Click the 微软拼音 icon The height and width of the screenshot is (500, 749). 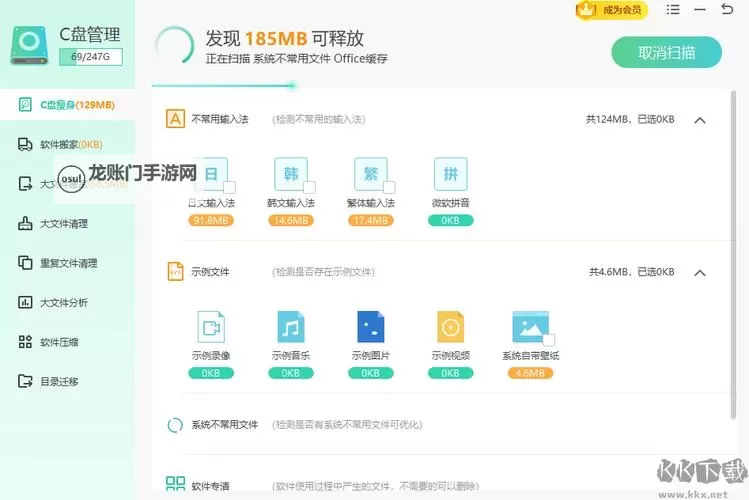(450, 174)
